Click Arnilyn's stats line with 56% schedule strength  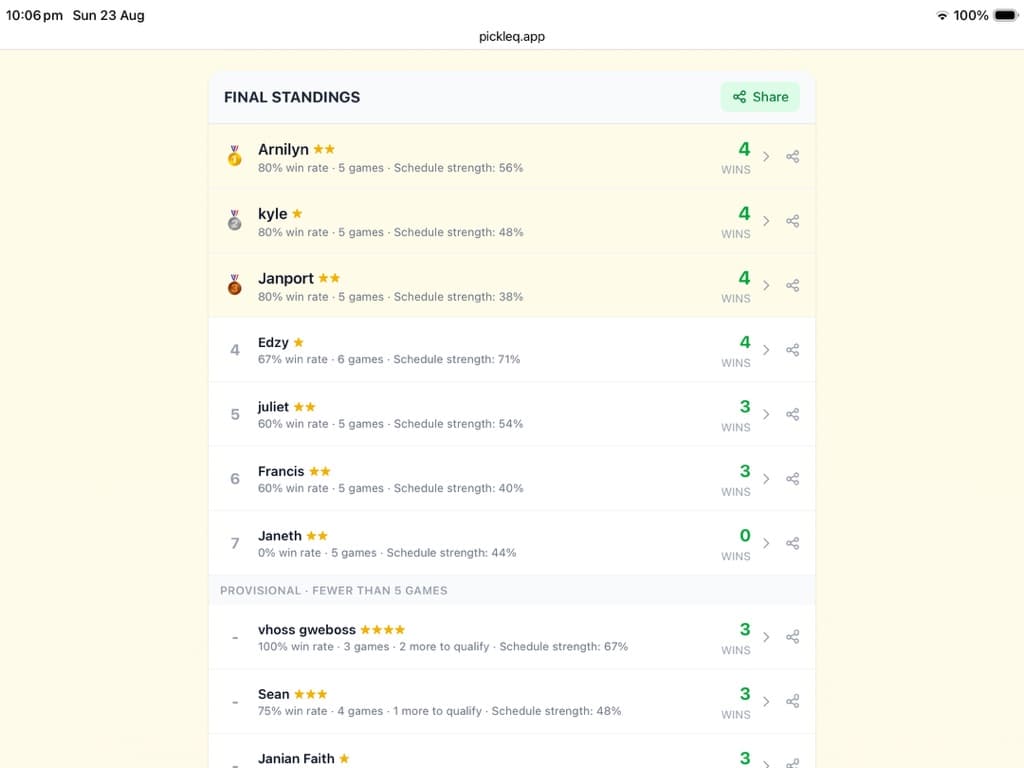click(391, 168)
